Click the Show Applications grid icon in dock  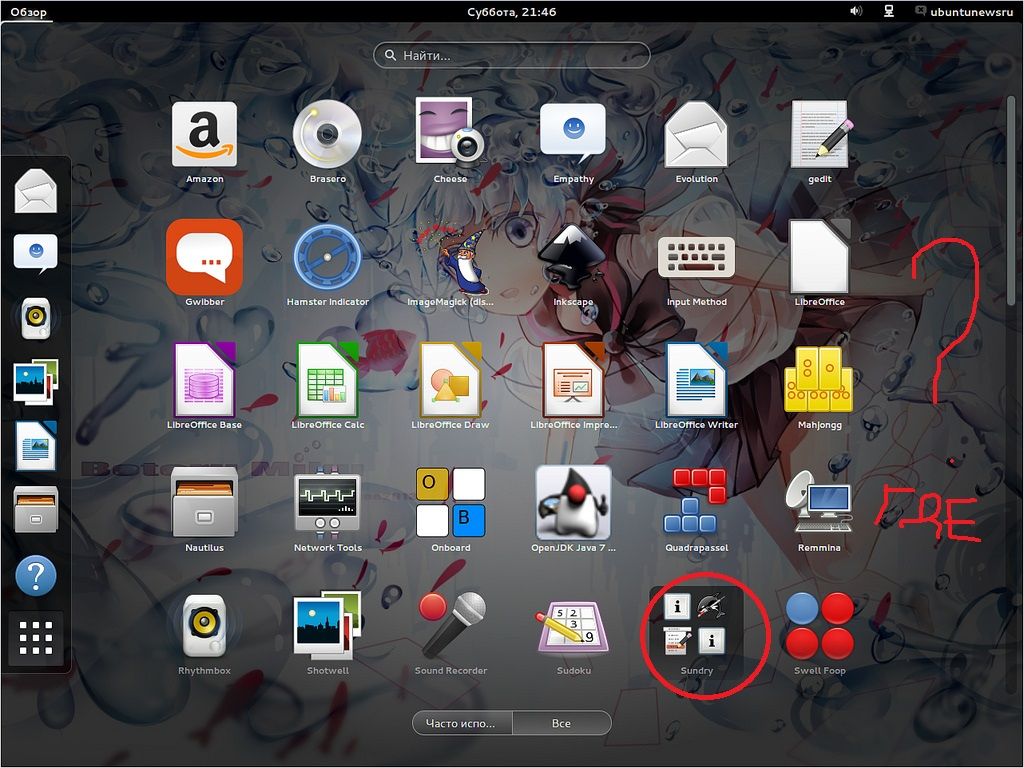click(36, 638)
